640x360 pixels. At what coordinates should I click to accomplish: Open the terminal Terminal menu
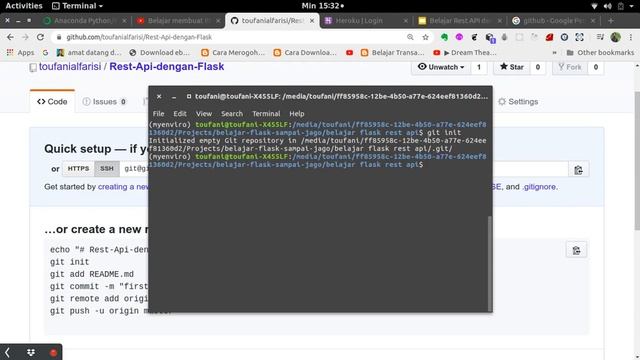pyautogui.click(x=266, y=114)
